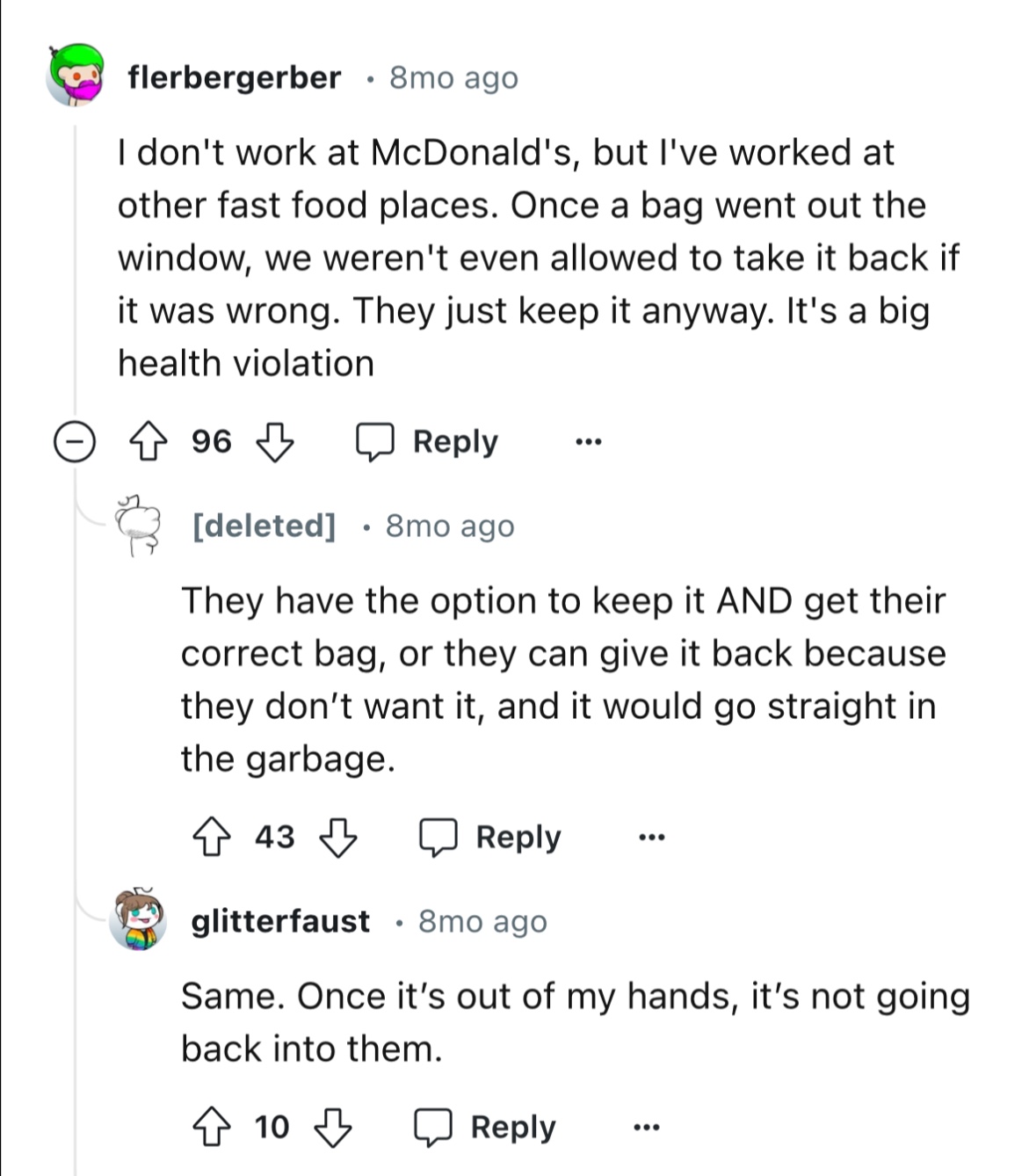
Task: Click the 8mo ago timestamp on glitterfaust's comment
Action: coord(480,922)
